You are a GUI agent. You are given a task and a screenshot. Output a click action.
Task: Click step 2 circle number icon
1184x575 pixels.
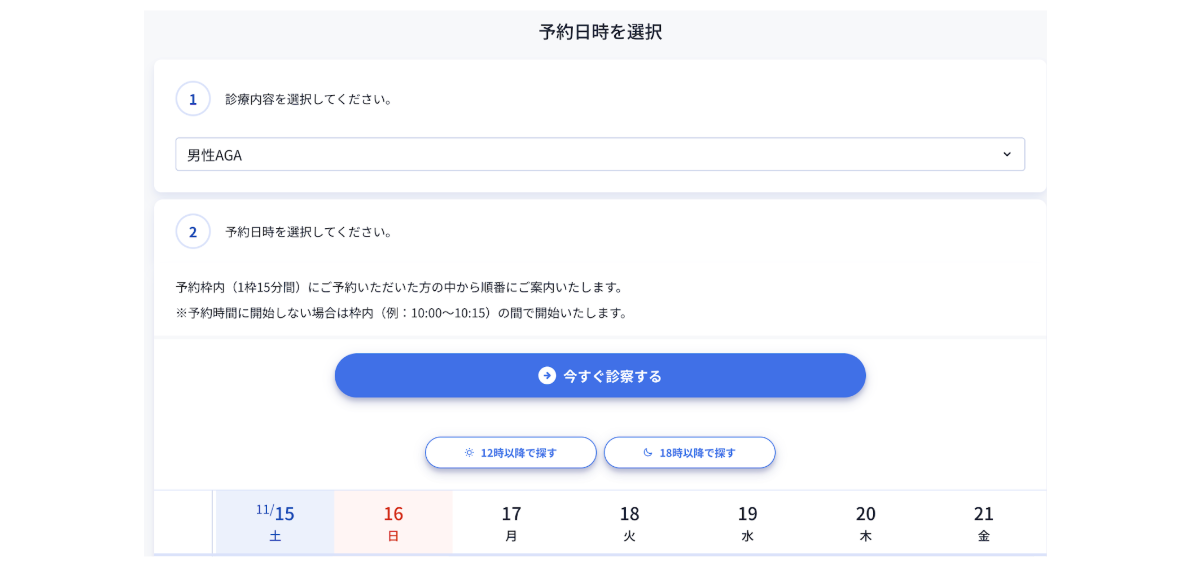193,231
